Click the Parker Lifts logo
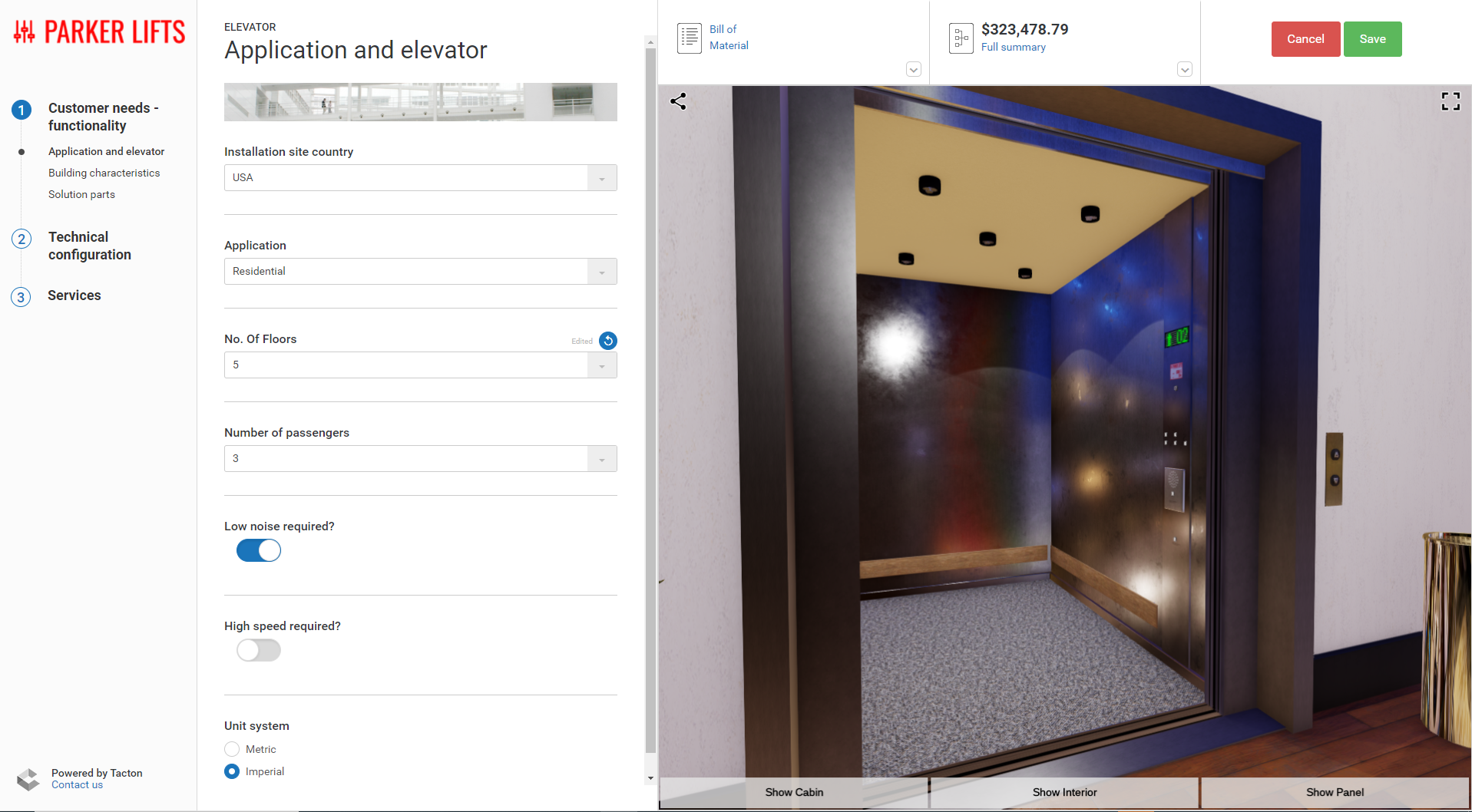Viewport: 1472px width, 812px height. (x=98, y=31)
